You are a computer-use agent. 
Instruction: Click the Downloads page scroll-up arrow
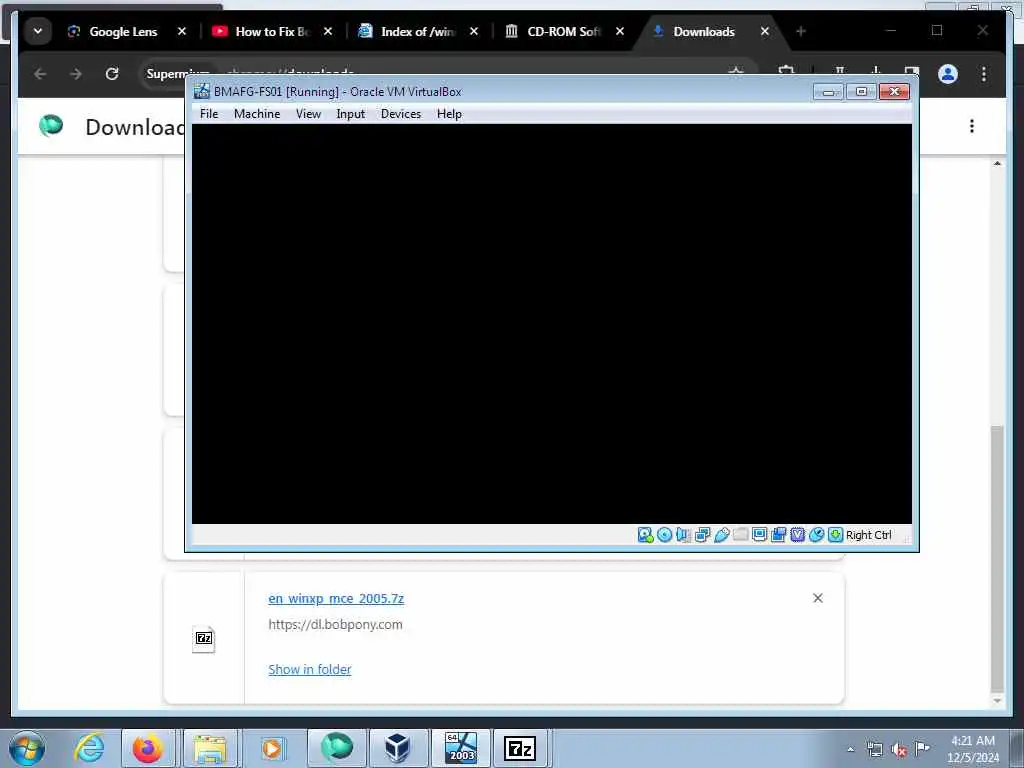pos(997,163)
